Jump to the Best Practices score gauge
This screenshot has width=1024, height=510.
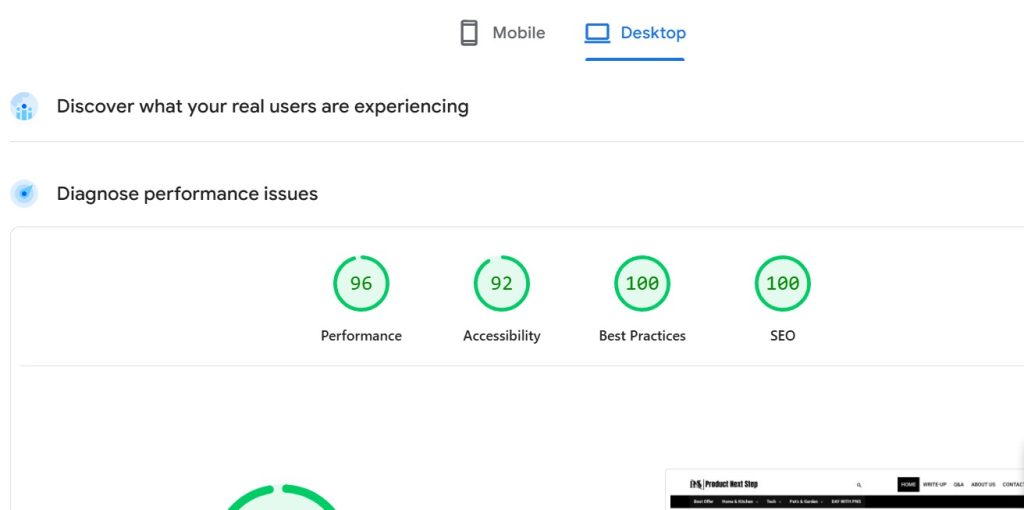pyautogui.click(x=642, y=283)
